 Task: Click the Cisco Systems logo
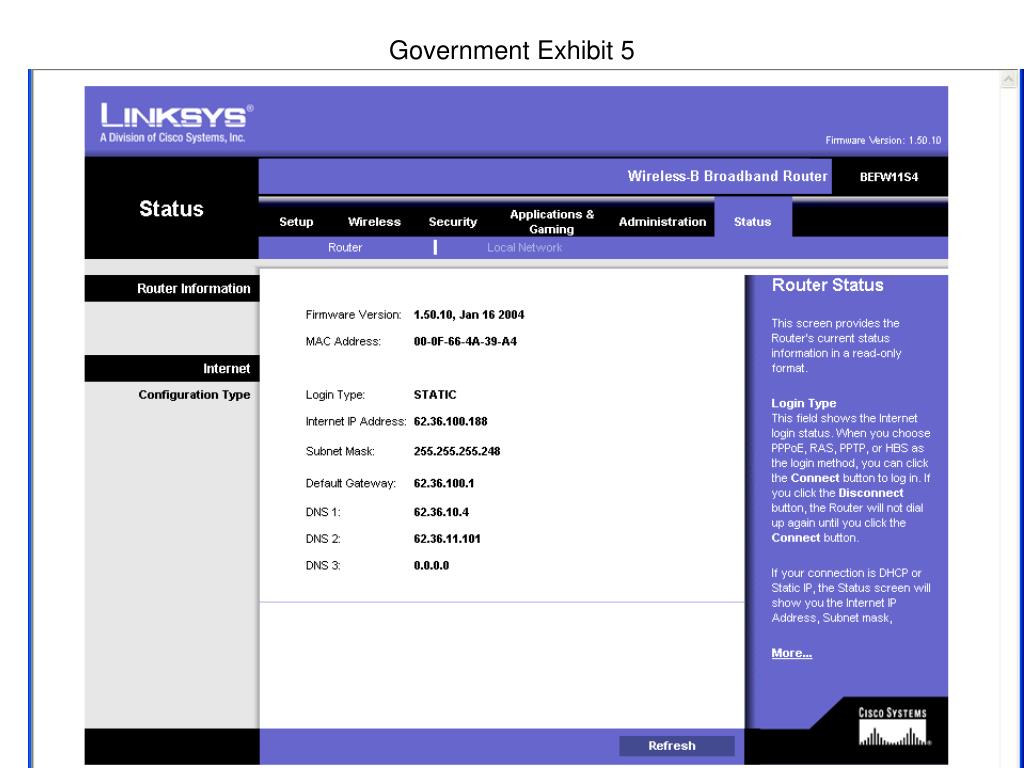coord(893,727)
